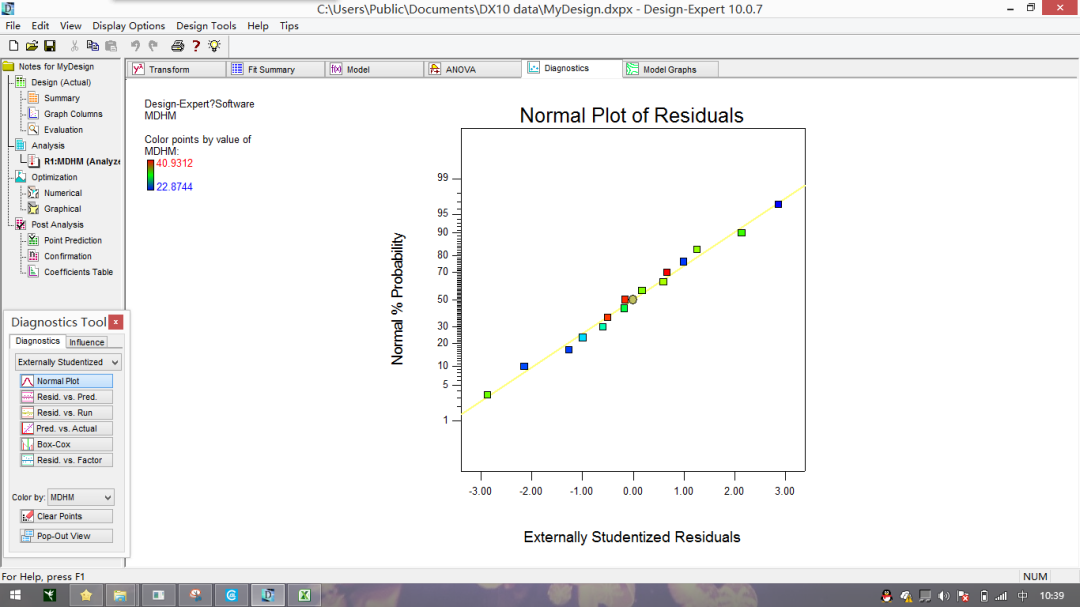This screenshot has height=607, width=1080.
Task: Open Coefficients Table node
Action: (79, 273)
